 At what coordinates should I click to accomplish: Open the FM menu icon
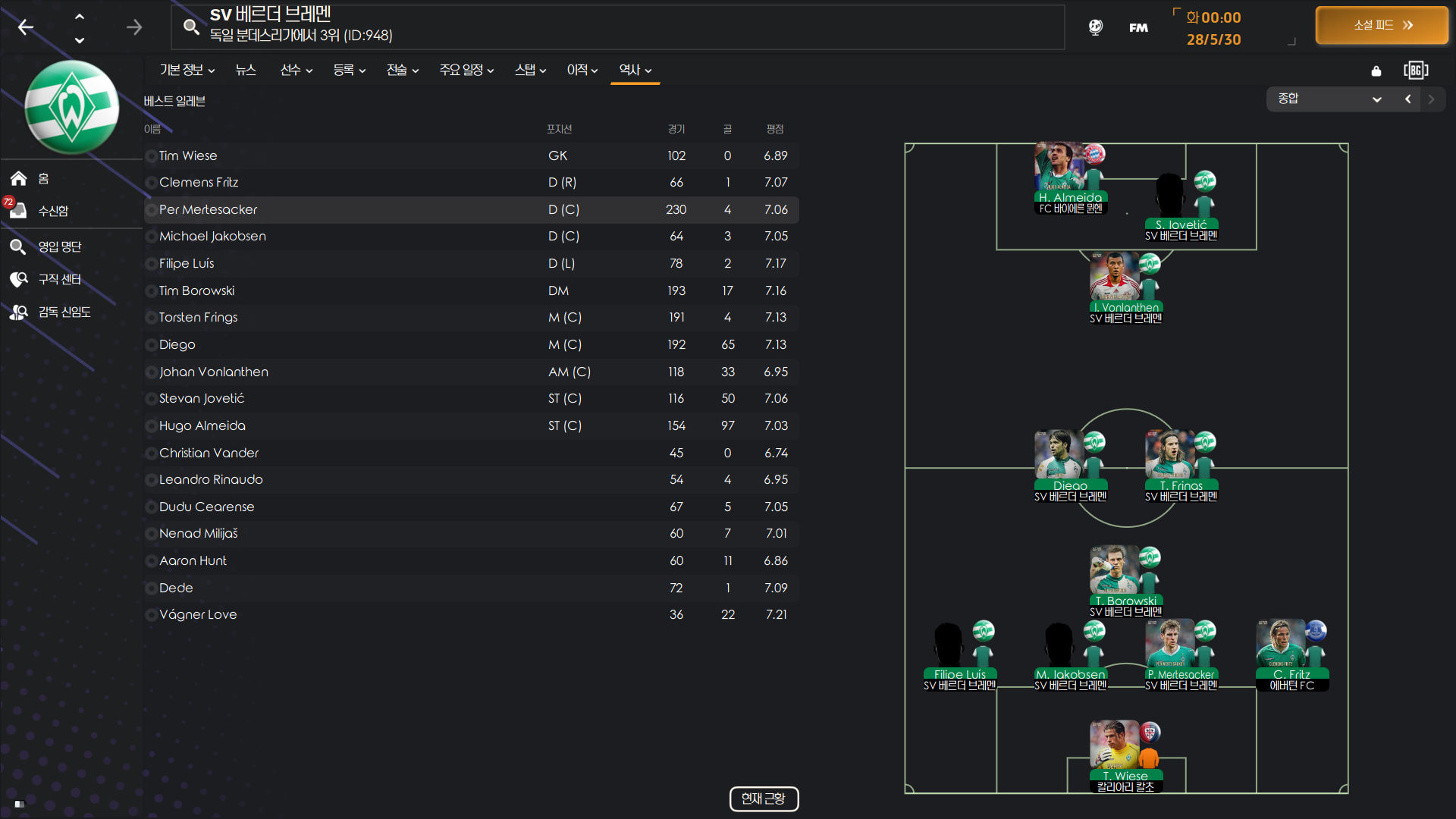click(1138, 27)
